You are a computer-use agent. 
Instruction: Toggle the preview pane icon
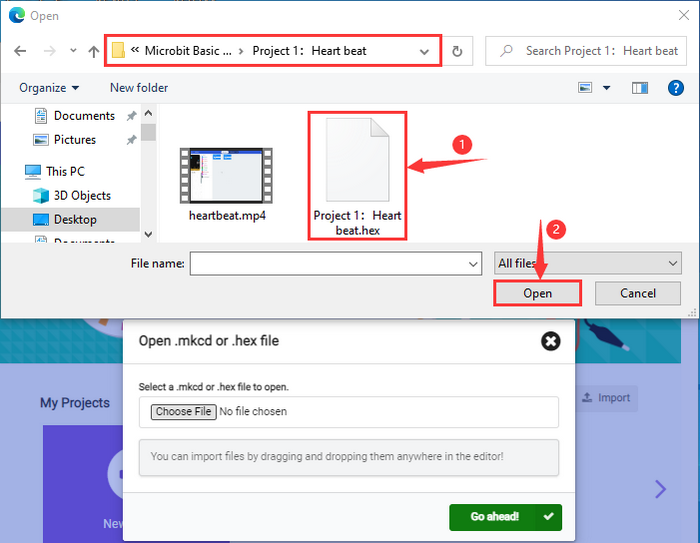click(640, 88)
